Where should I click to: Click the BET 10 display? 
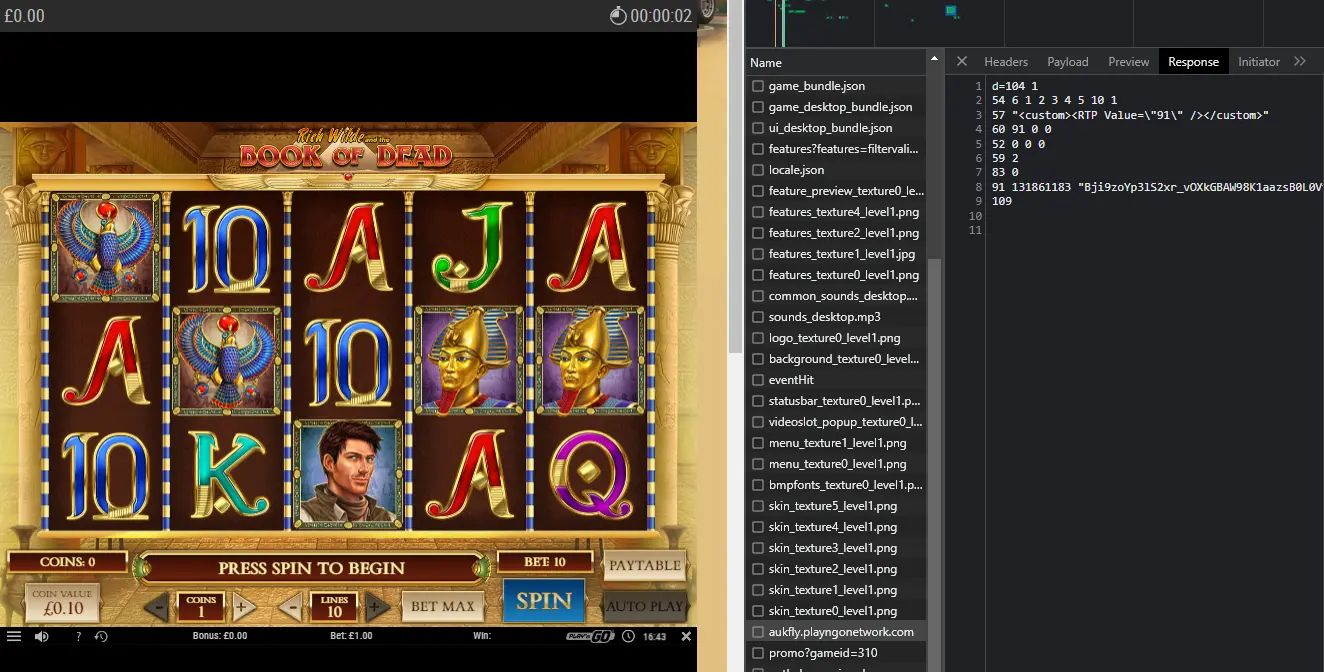[x=545, y=562]
